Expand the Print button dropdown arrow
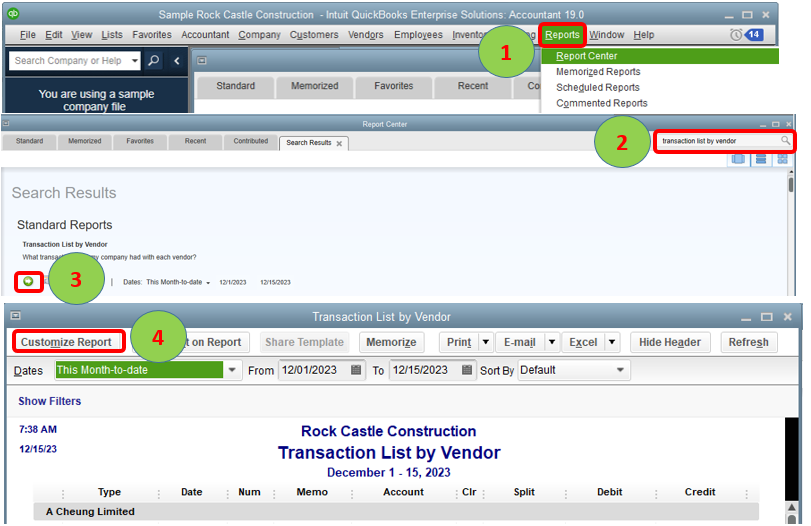Image resolution: width=811 pixels, height=526 pixels. 486,342
